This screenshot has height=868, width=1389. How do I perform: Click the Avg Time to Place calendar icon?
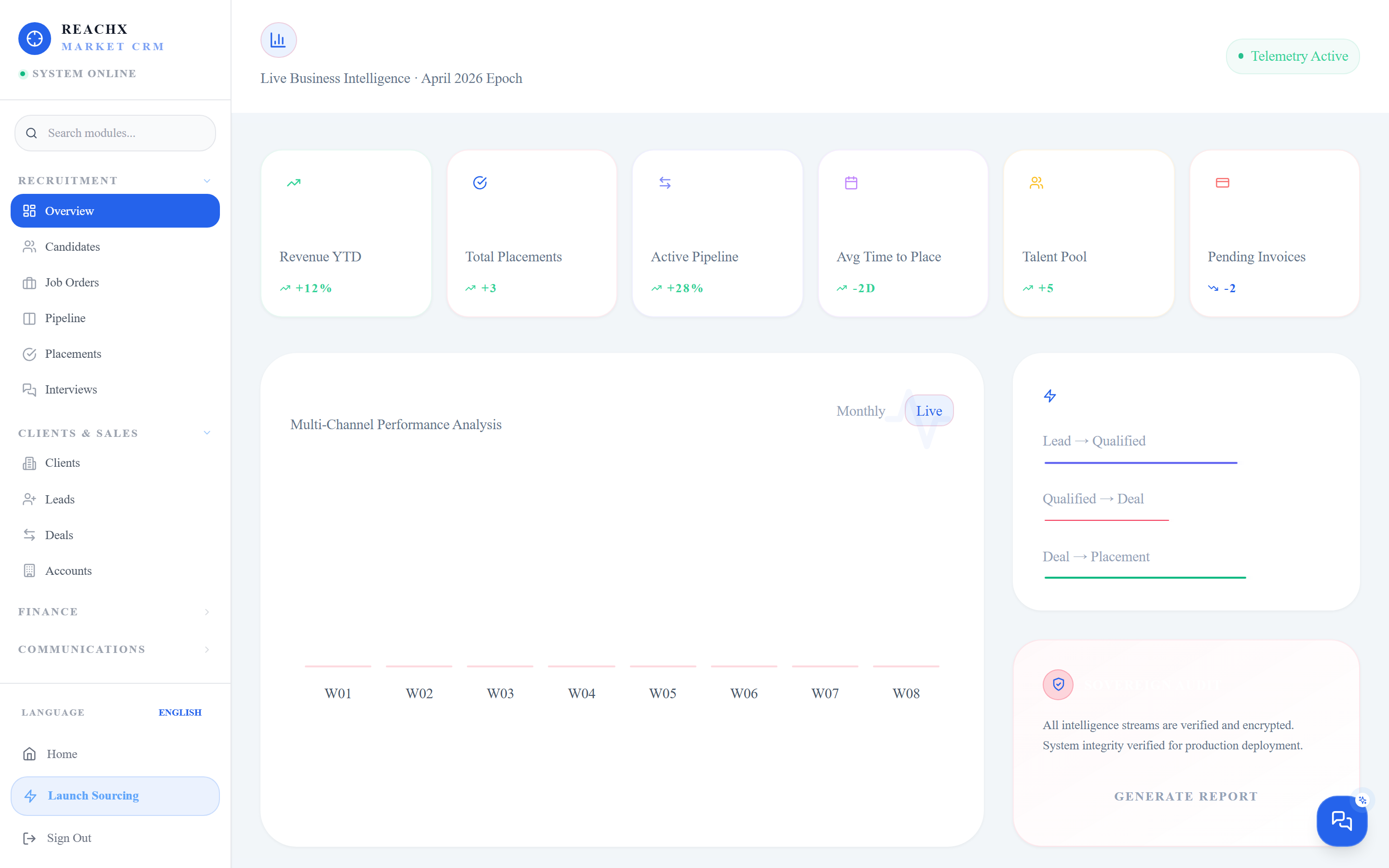851,183
